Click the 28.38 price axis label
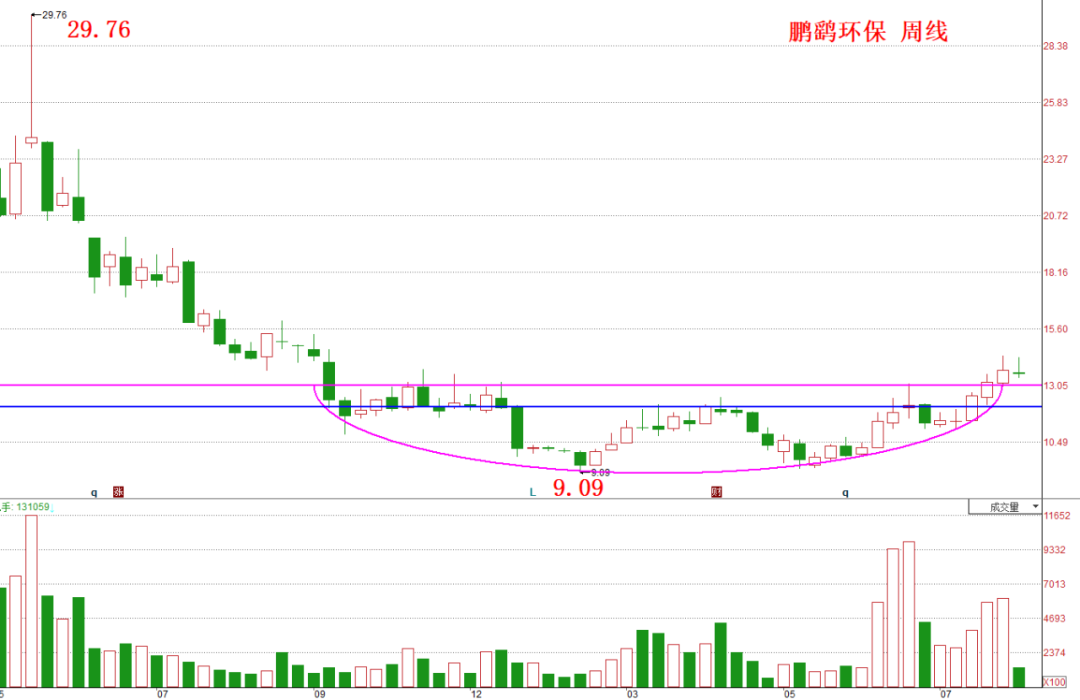Screen dimensions: 1080x700 click(1055, 46)
